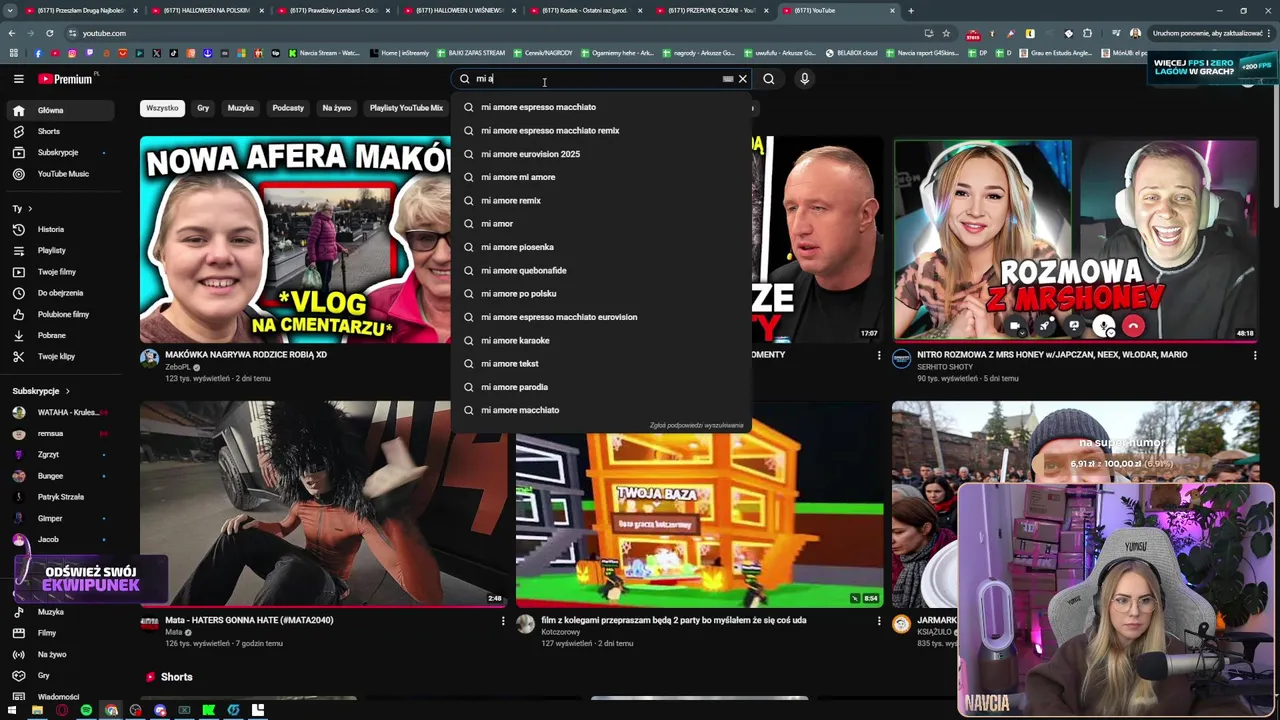This screenshot has width=1280, height=720.
Task: Select the 'Podcasty' filter chip
Action: [288, 108]
